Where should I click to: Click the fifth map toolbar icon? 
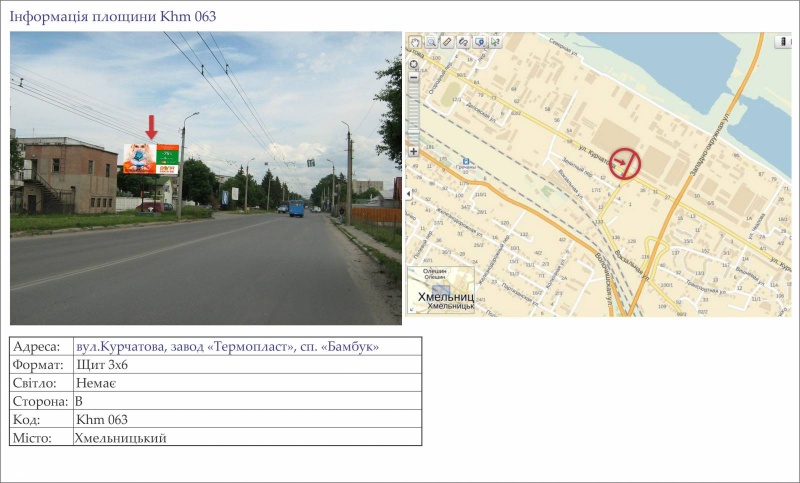479,42
